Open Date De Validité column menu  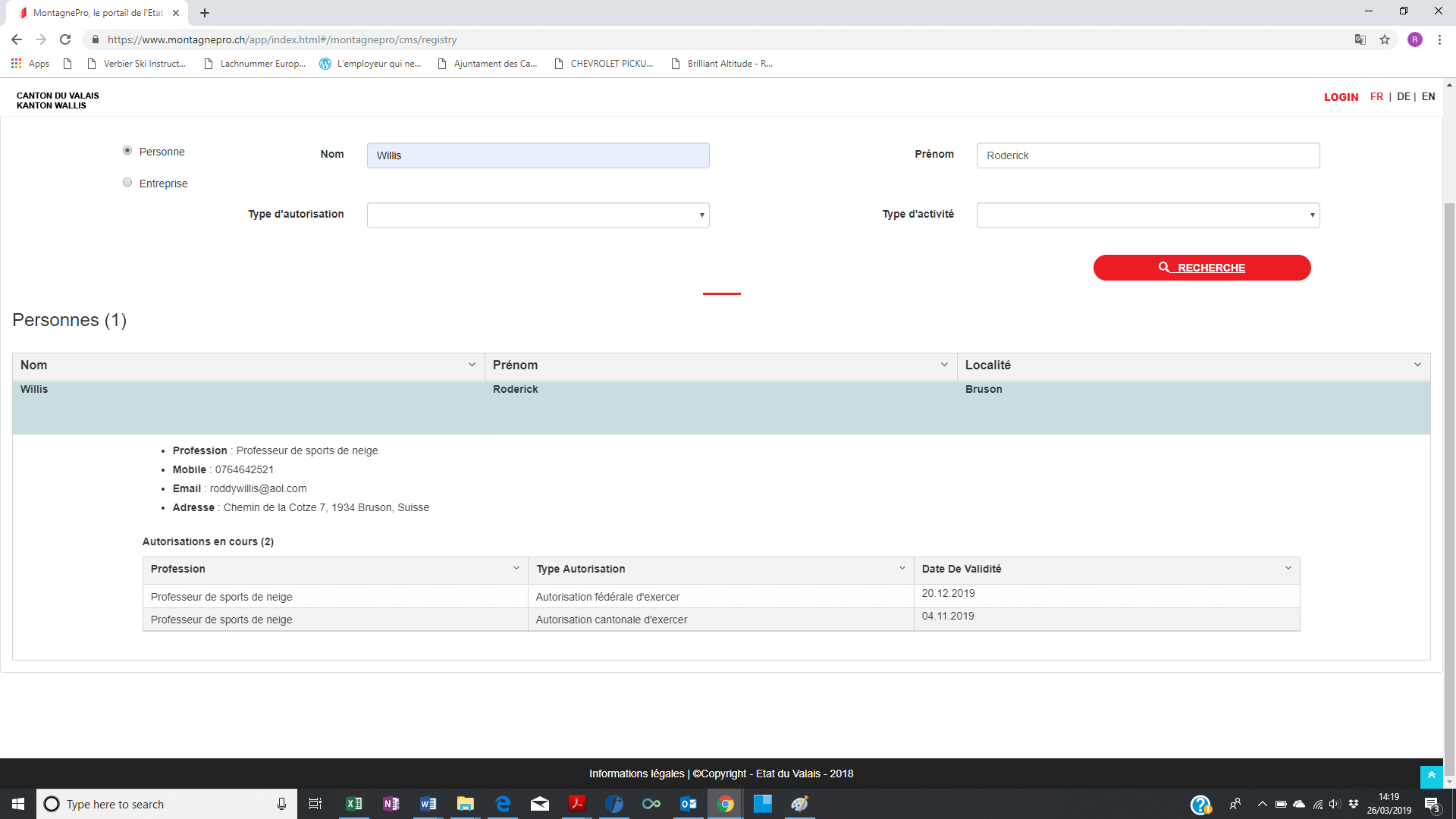tap(1288, 568)
